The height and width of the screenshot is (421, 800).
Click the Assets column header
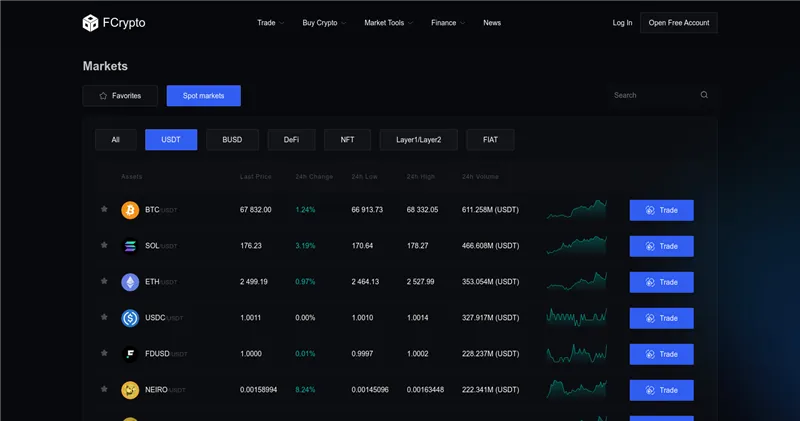point(132,177)
